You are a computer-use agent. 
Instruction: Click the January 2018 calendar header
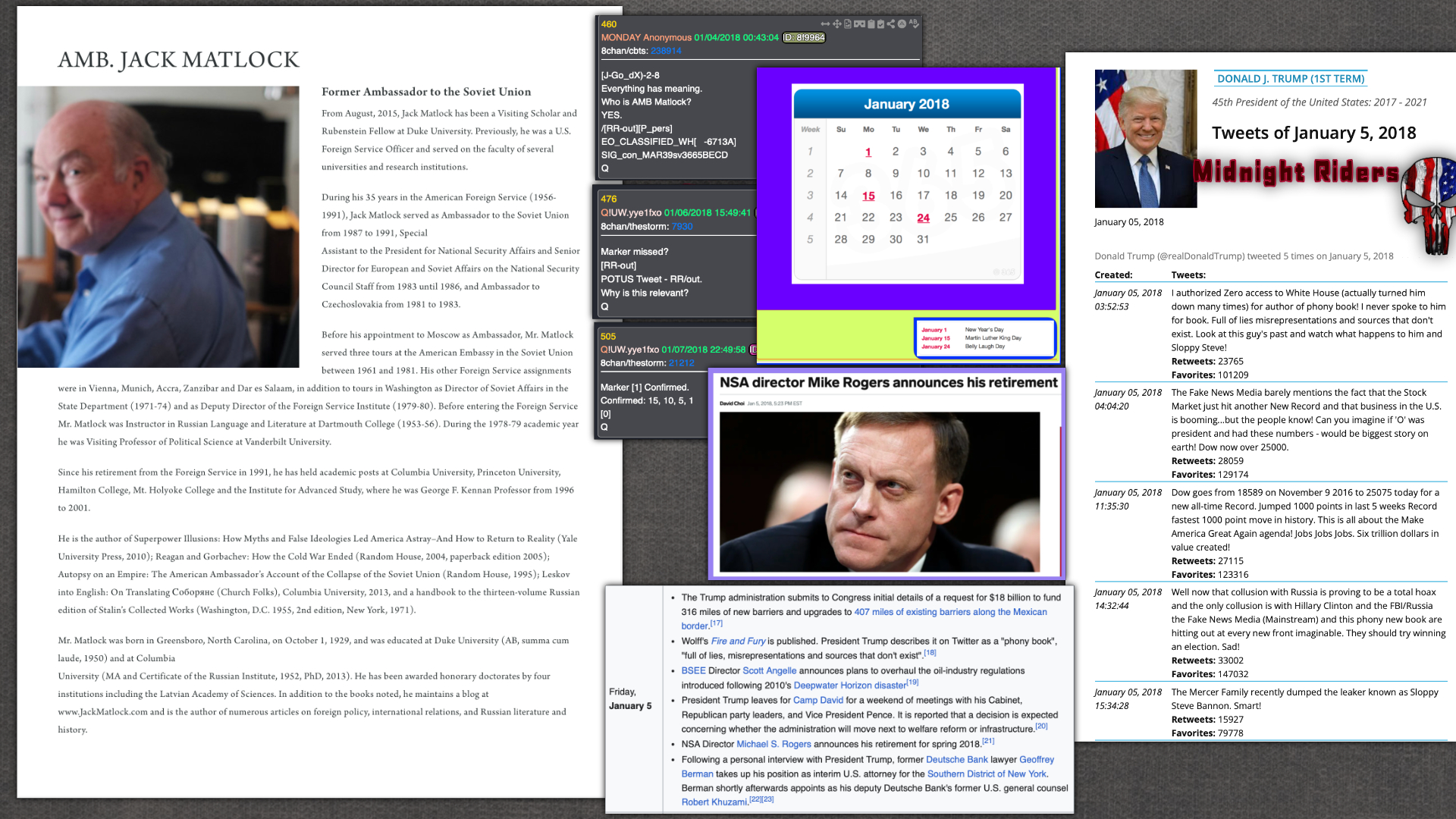tap(906, 104)
